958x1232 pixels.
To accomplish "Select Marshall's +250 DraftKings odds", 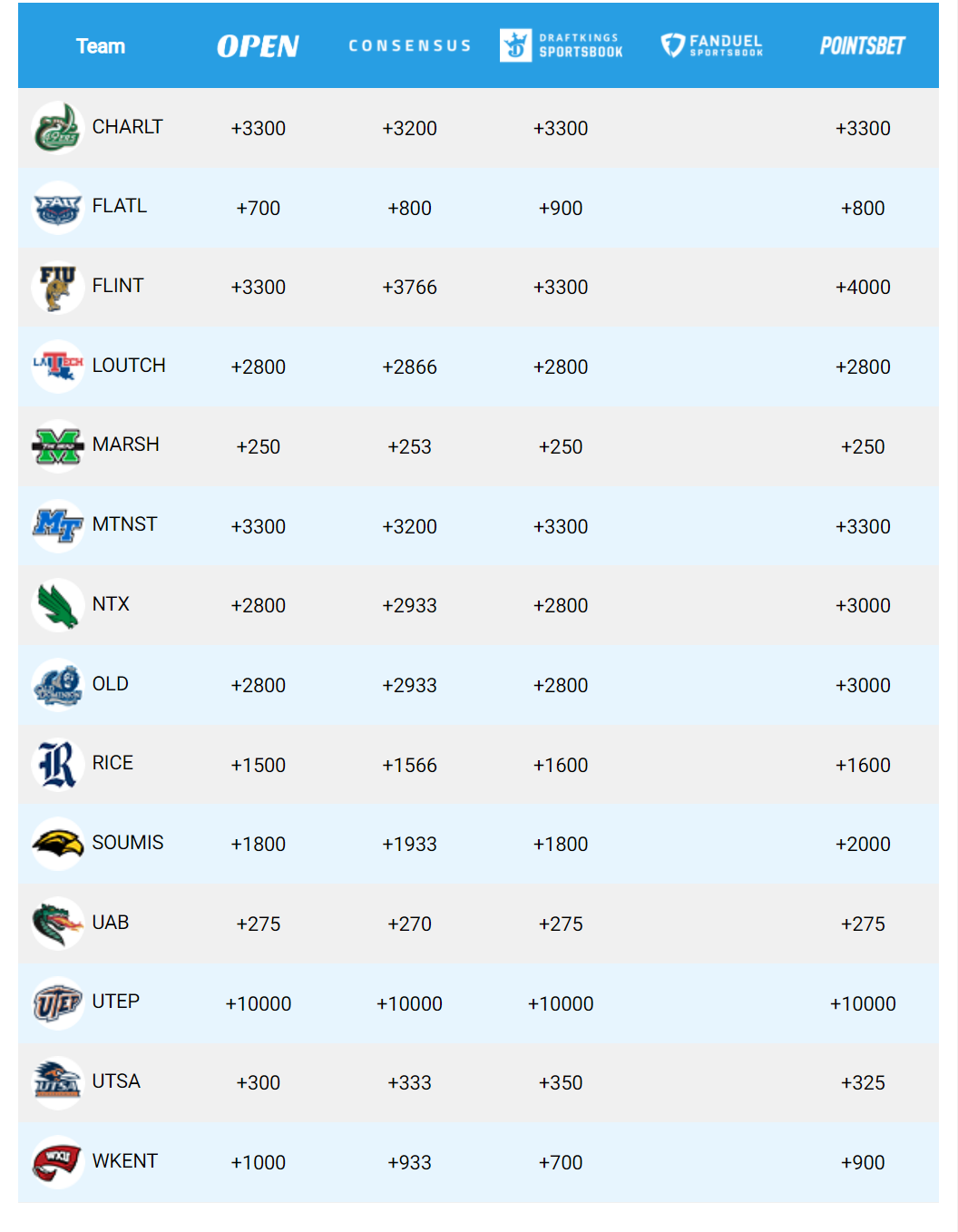I will [561, 446].
